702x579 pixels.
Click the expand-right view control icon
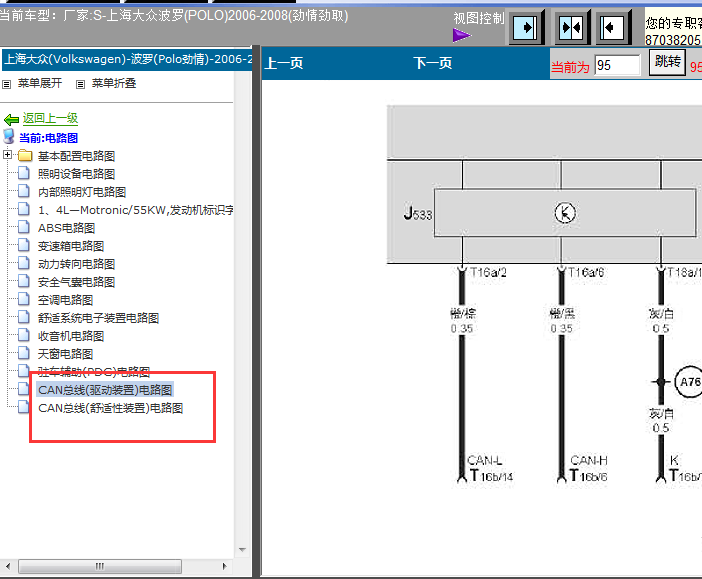(x=525, y=28)
